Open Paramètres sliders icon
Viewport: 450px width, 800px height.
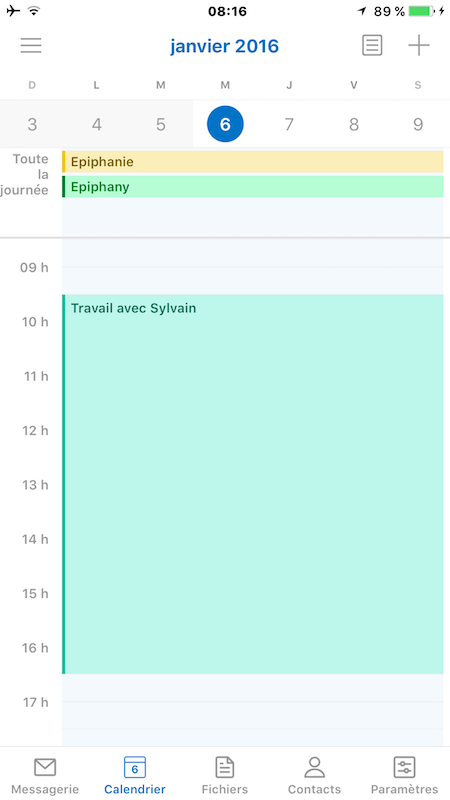(x=405, y=767)
